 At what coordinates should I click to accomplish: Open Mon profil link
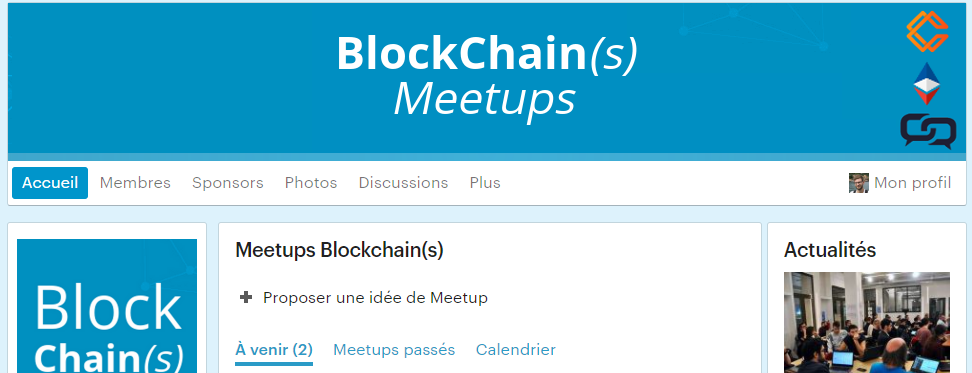pos(912,183)
